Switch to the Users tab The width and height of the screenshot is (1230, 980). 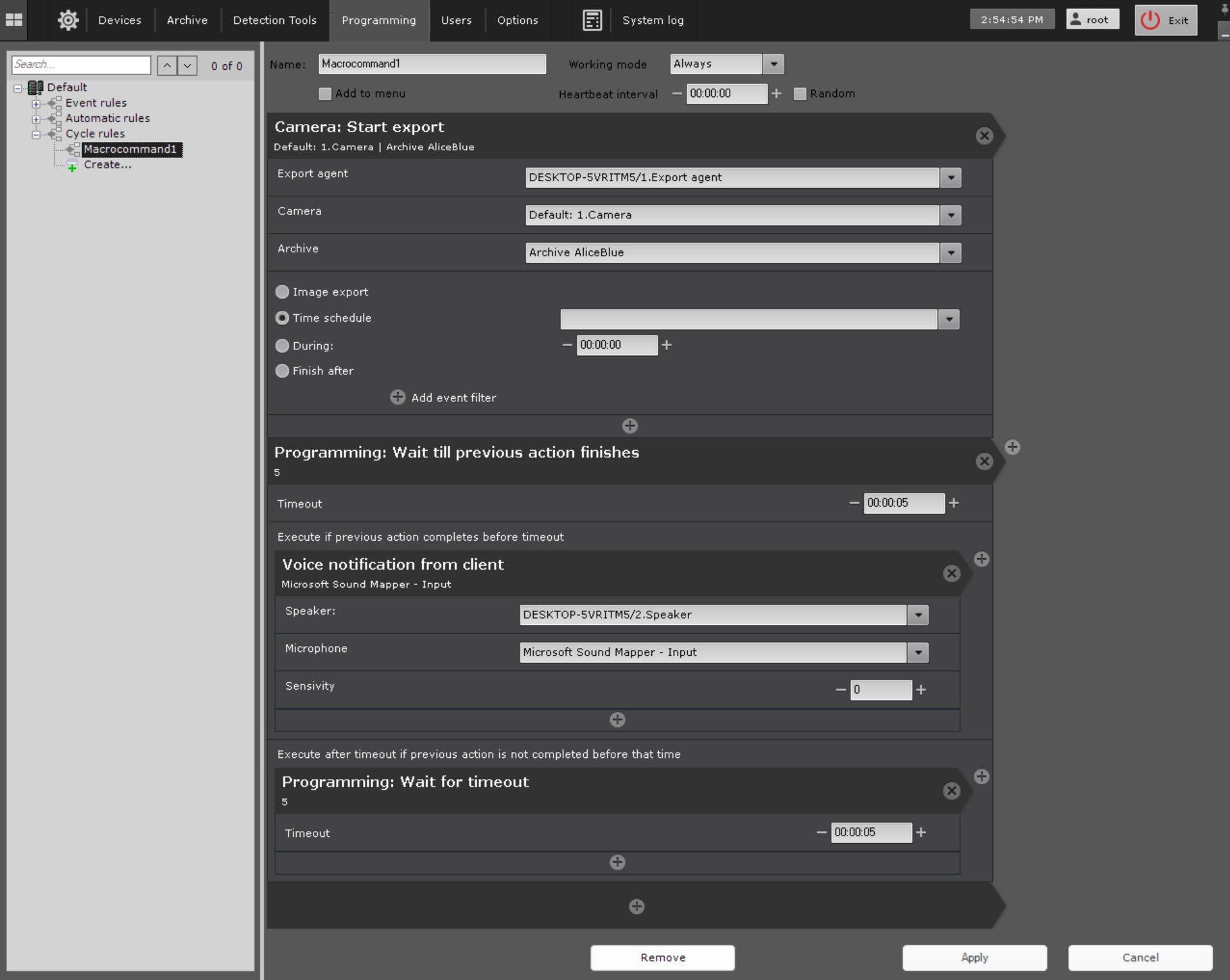[457, 20]
